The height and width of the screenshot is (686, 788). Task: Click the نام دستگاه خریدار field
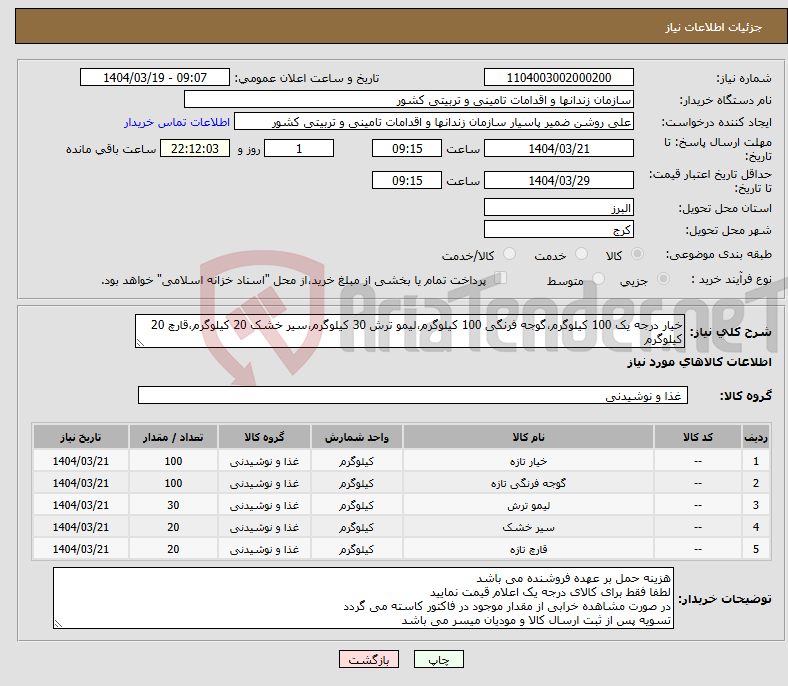(x=409, y=100)
